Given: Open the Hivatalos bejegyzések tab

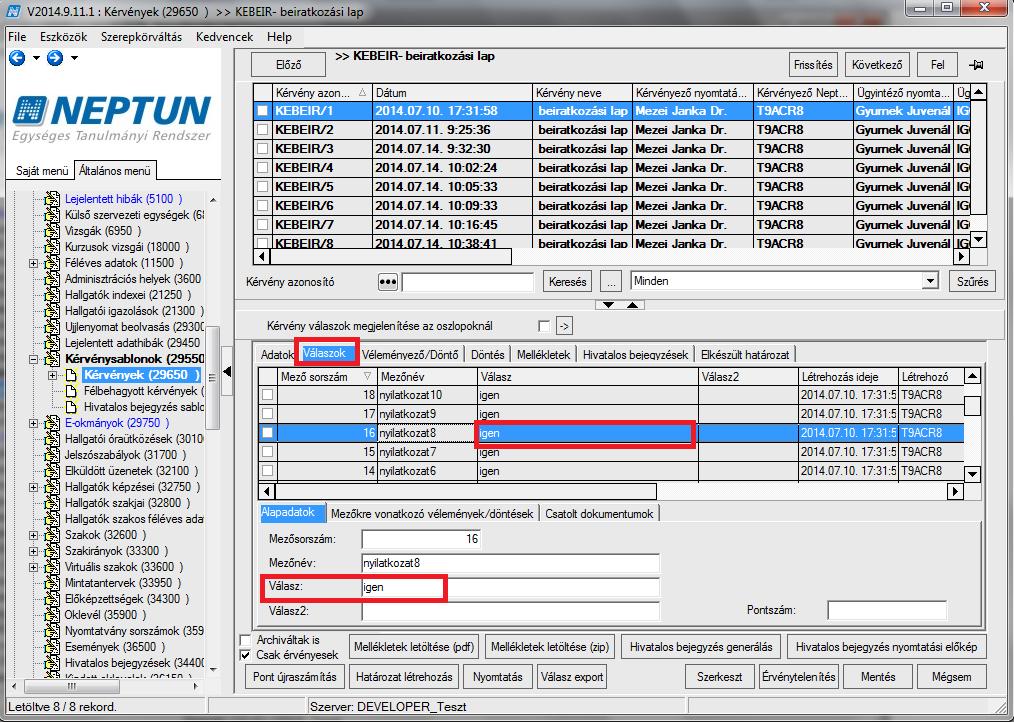Looking at the screenshot, I should 635,354.
